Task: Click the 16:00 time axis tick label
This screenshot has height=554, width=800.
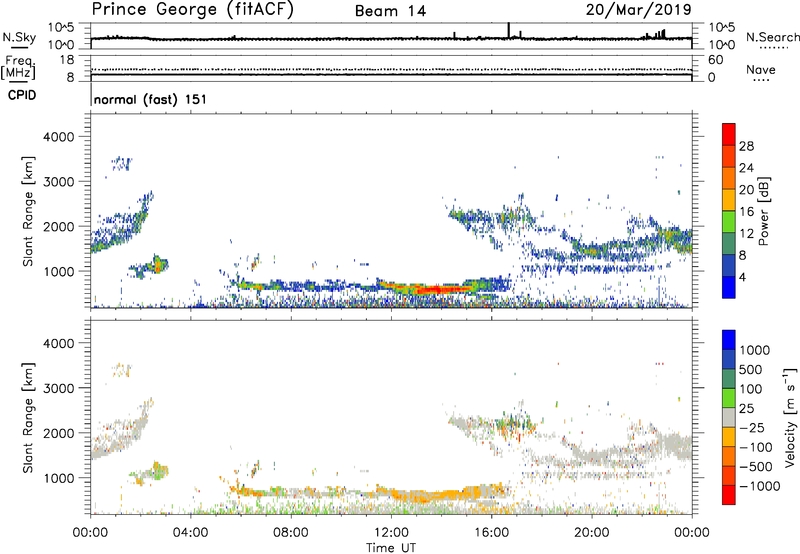Action: pos(491,533)
